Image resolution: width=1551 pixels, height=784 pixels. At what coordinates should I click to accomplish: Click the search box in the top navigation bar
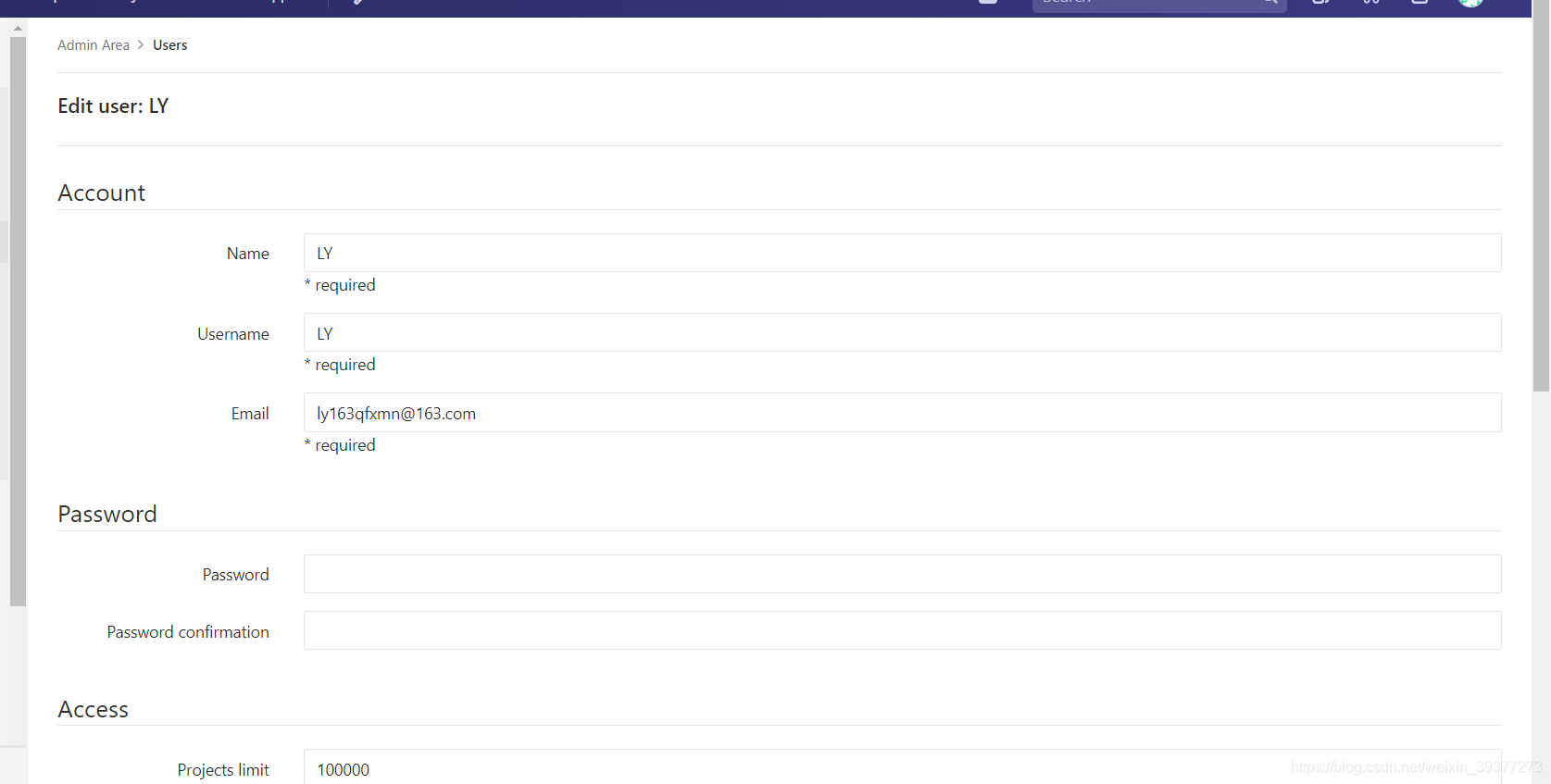pos(1159,5)
